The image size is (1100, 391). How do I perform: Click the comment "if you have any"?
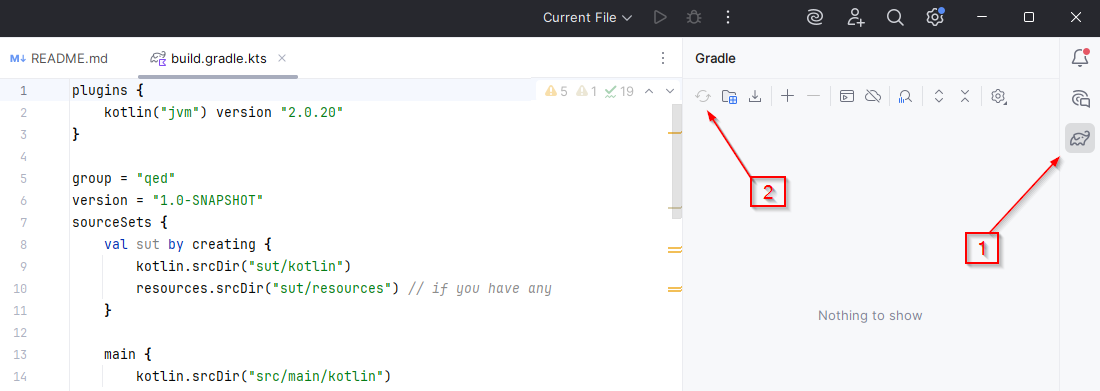click(491, 288)
